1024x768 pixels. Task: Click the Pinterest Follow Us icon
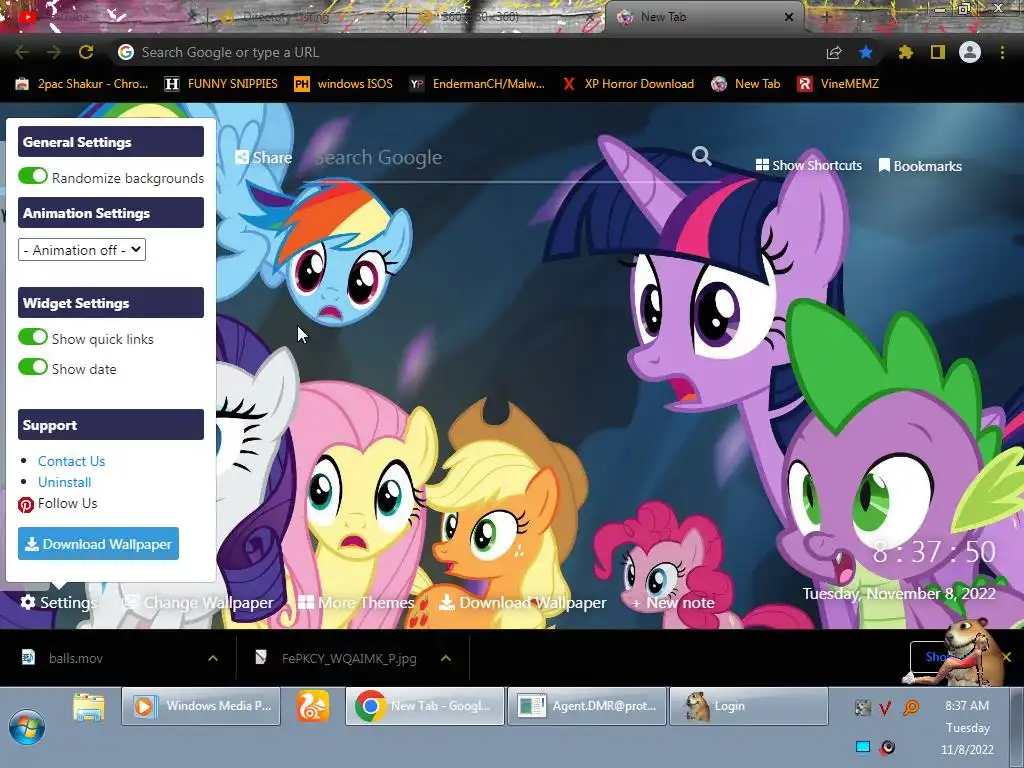[x=25, y=504]
